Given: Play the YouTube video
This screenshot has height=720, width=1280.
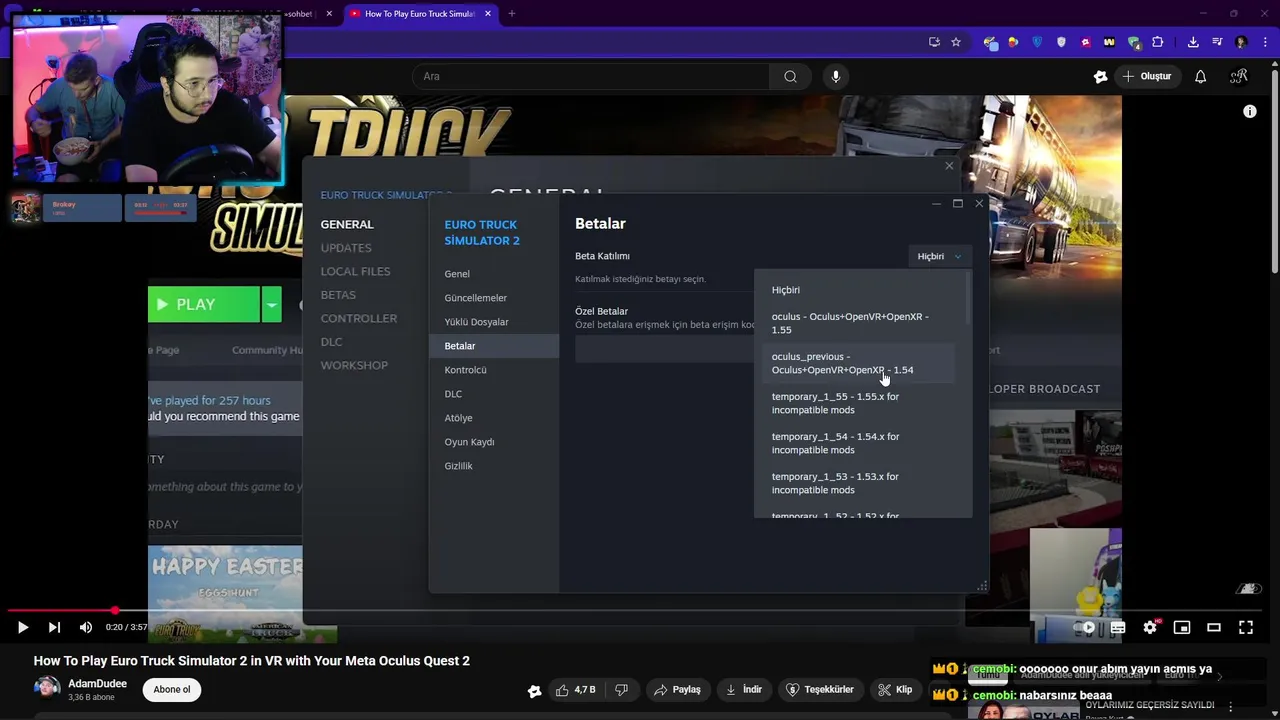Looking at the screenshot, I should click(22, 627).
